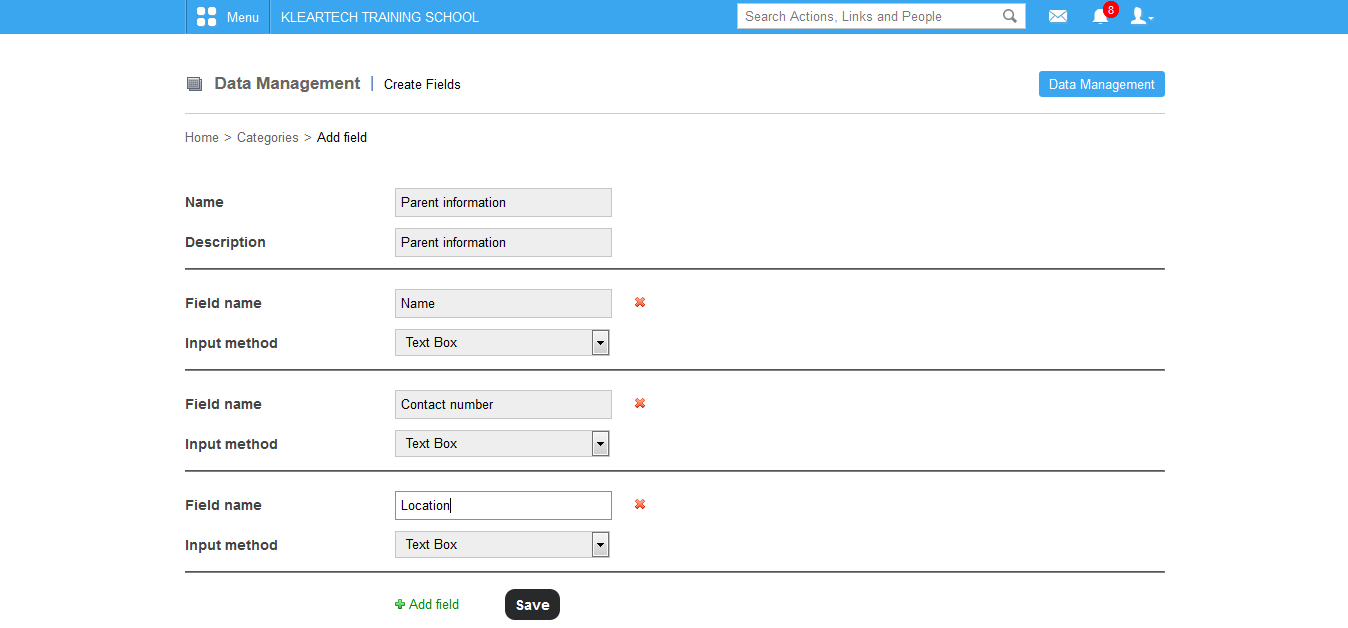Click the Data Management heading icon
1348x628 pixels.
click(194, 84)
